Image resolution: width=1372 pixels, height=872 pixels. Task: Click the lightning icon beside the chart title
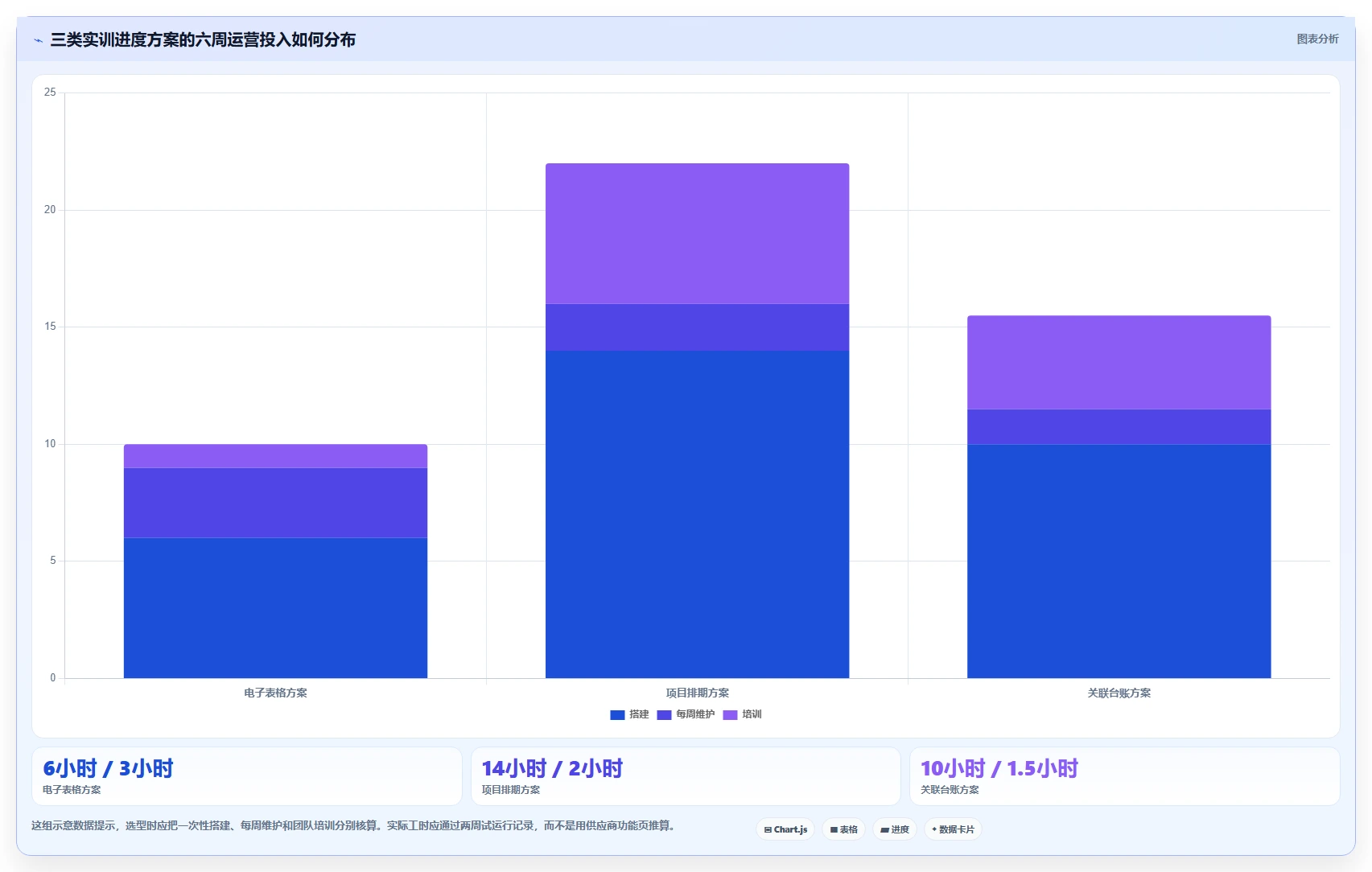pos(39,40)
